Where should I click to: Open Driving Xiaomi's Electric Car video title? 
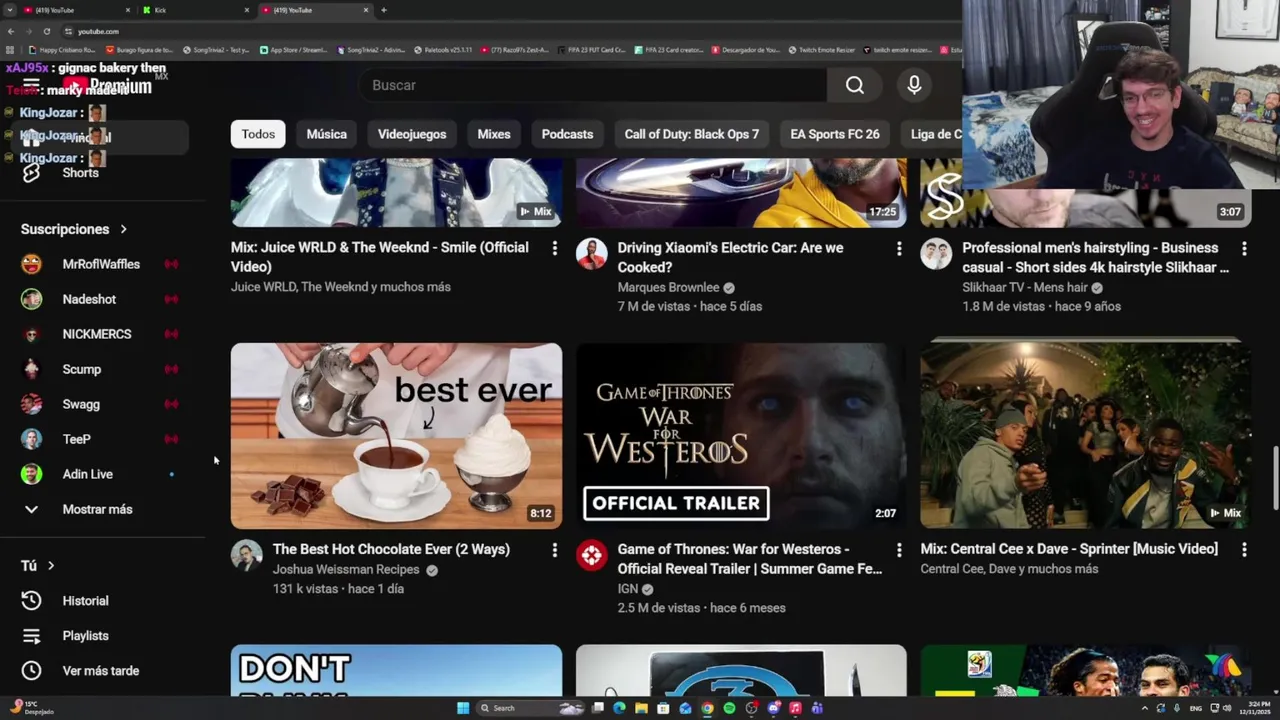[730, 257]
